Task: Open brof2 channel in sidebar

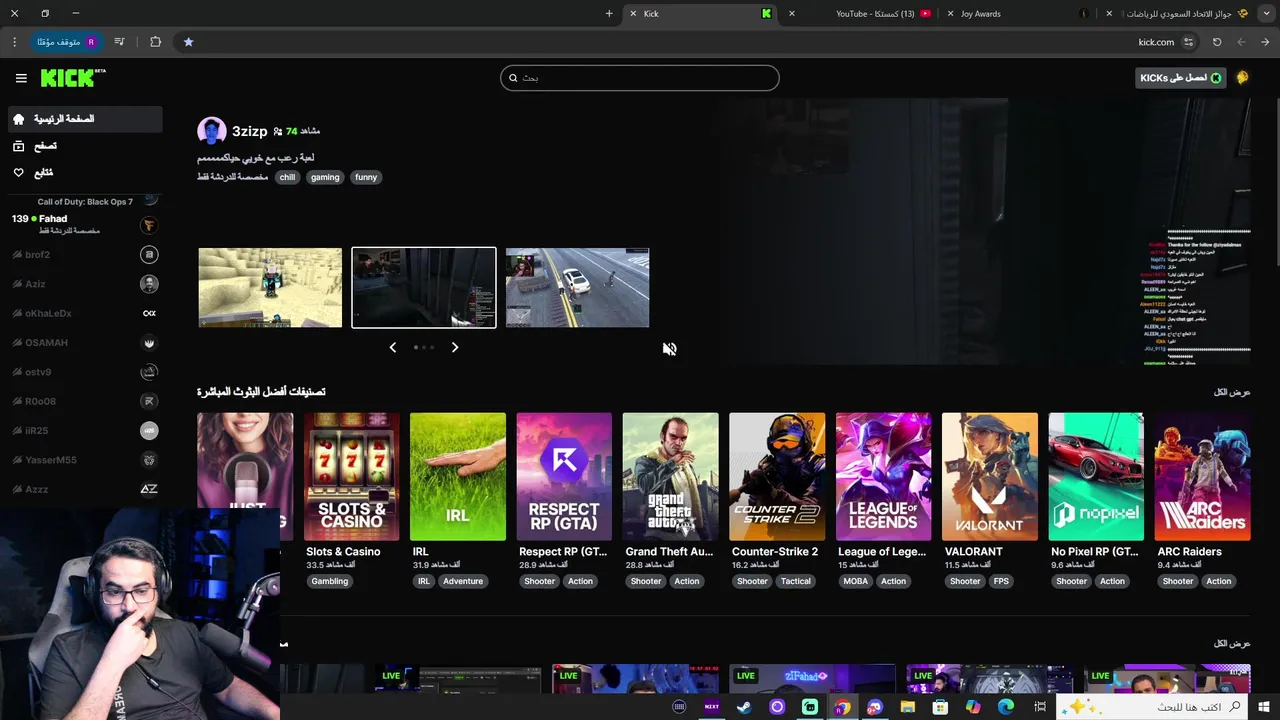Action: (84, 255)
